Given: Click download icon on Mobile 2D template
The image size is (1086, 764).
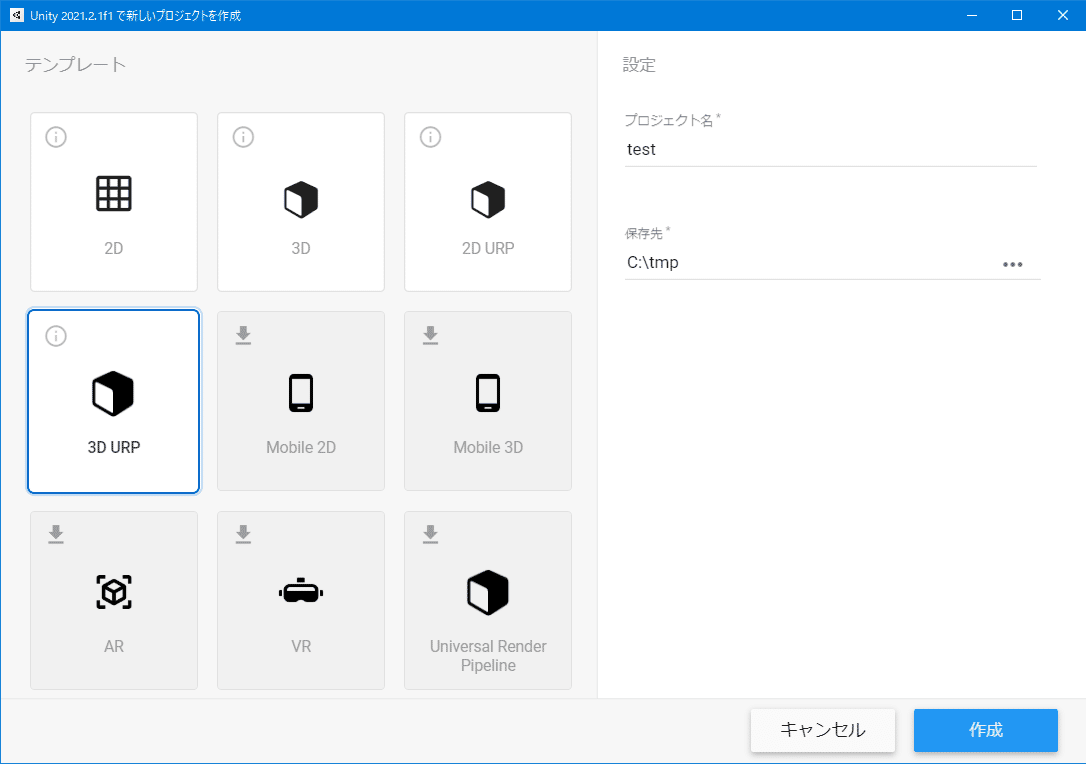Looking at the screenshot, I should coord(243,335).
